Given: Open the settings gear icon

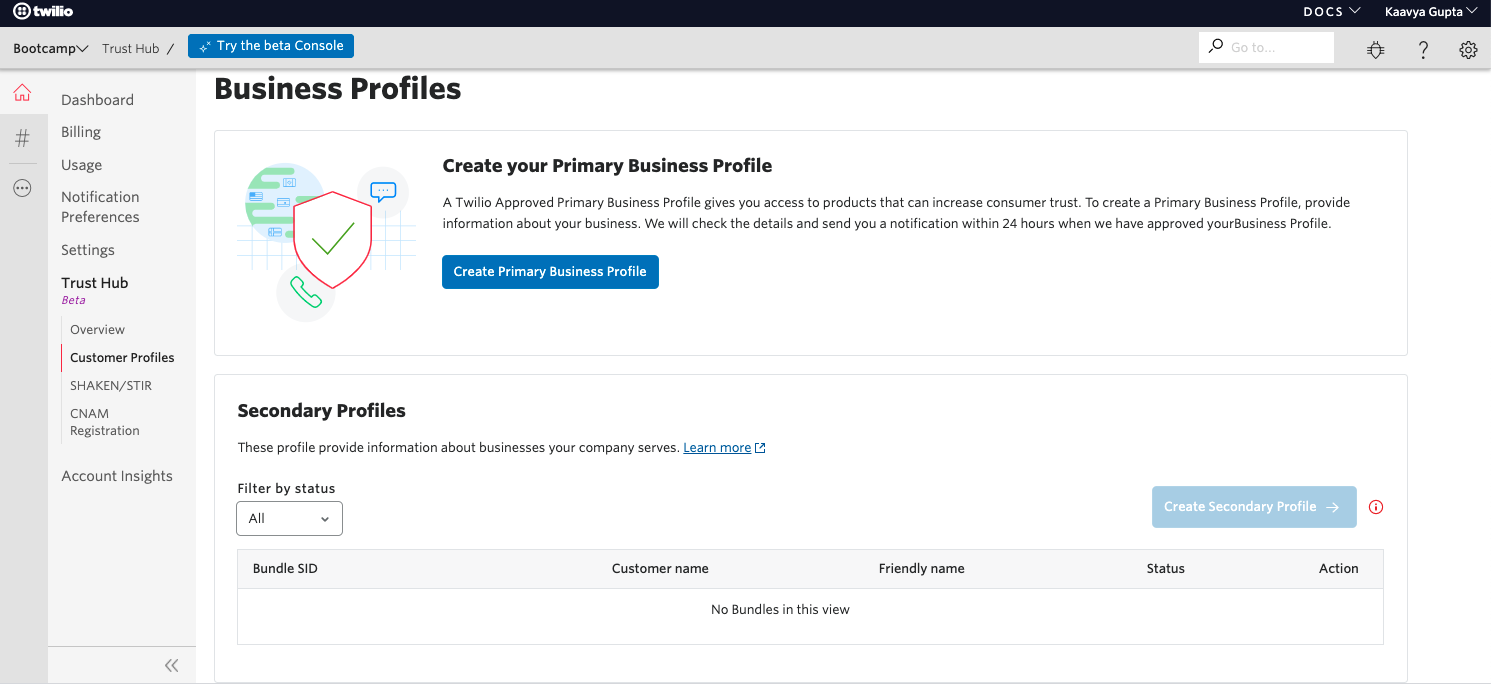Looking at the screenshot, I should 1468,49.
